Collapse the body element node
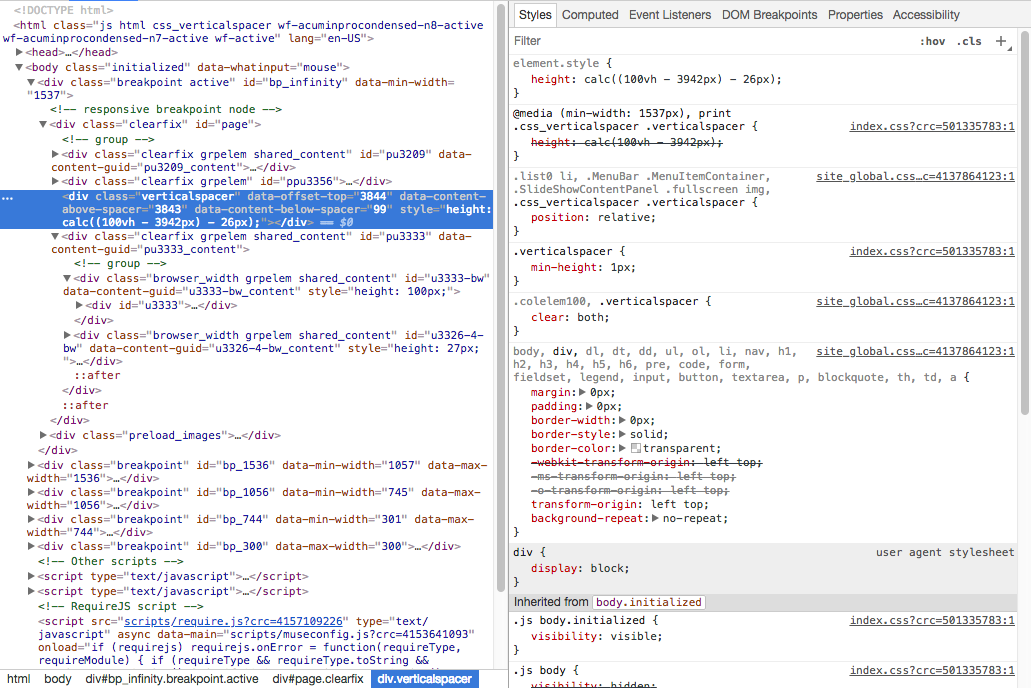1031x688 pixels. point(19,67)
